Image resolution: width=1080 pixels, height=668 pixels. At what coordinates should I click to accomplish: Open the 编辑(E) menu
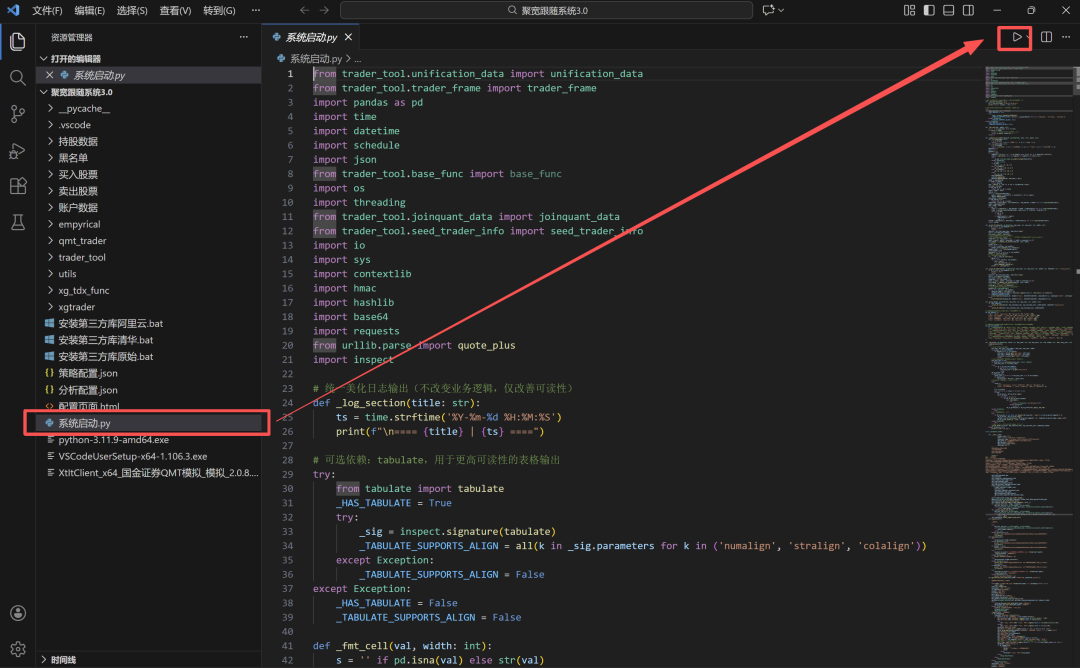(90, 10)
